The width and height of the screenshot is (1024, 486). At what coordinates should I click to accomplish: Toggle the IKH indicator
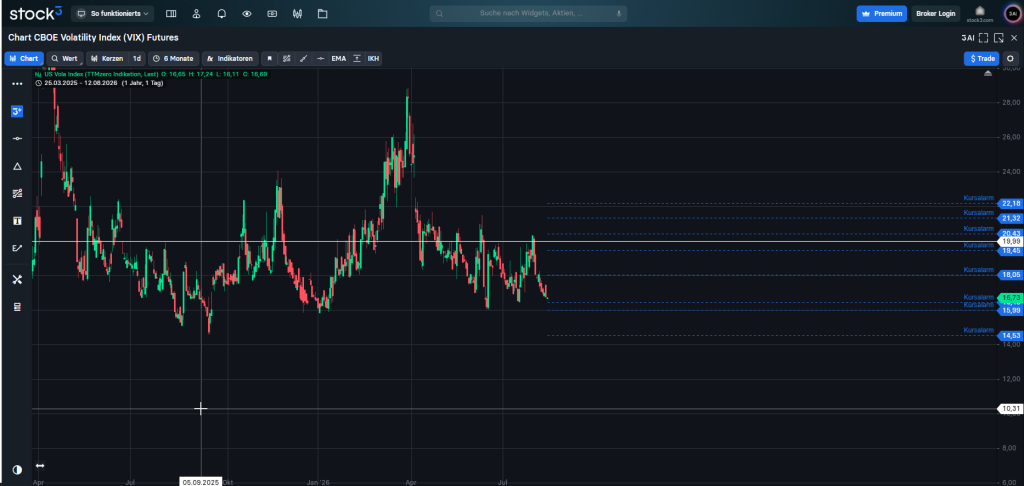373,58
